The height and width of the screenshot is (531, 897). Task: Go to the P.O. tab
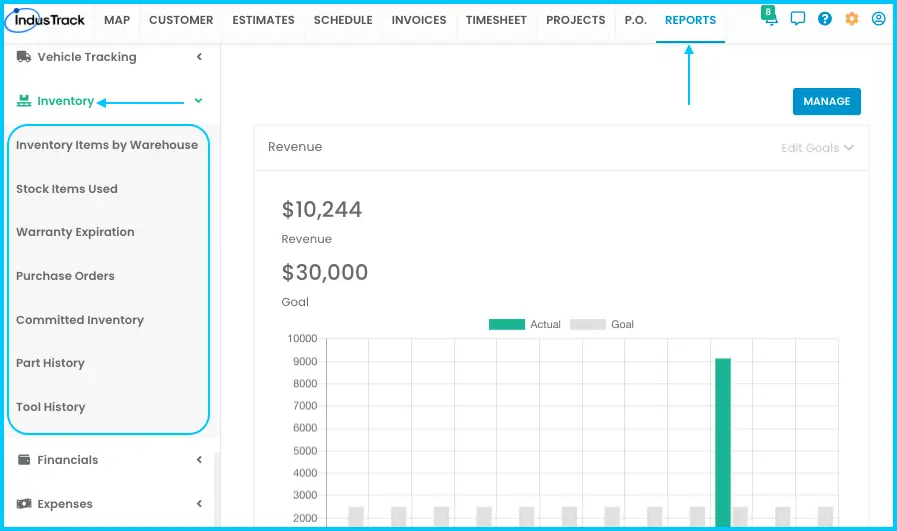[636, 20]
